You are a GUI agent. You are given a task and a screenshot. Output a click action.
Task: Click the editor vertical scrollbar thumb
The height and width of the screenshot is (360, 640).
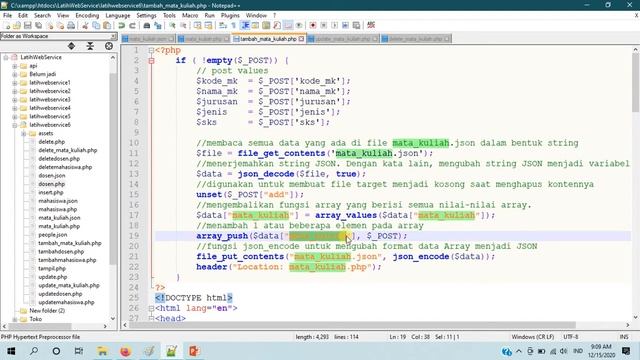click(x=636, y=82)
